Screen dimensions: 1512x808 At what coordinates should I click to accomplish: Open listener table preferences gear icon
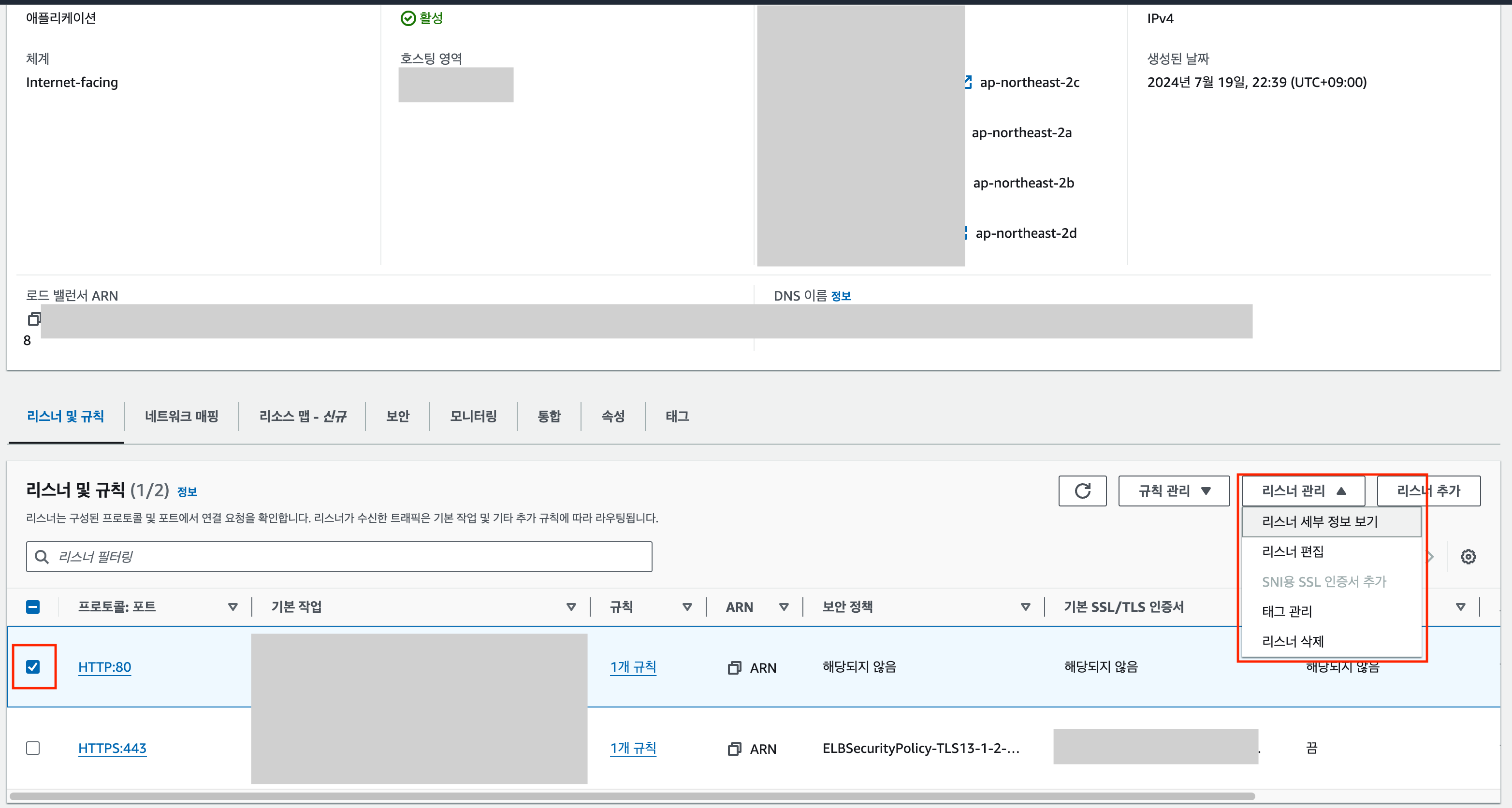(x=1468, y=556)
